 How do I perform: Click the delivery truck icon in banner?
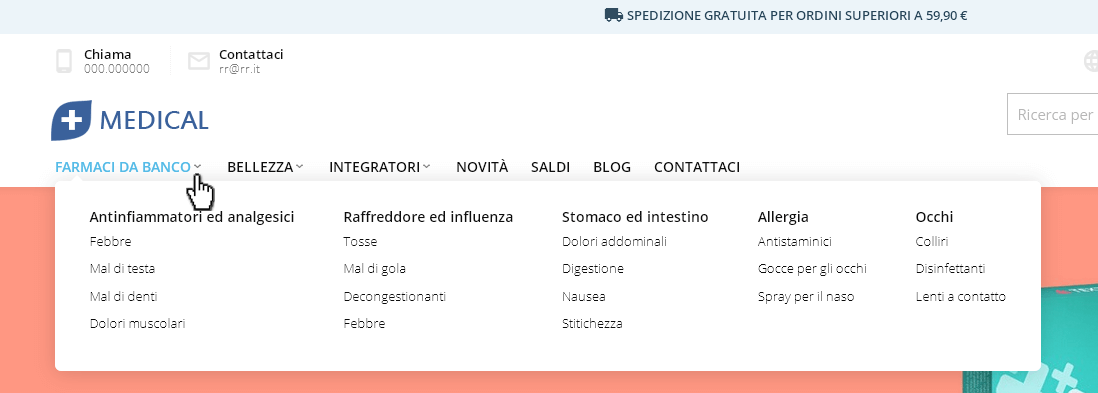(x=613, y=15)
